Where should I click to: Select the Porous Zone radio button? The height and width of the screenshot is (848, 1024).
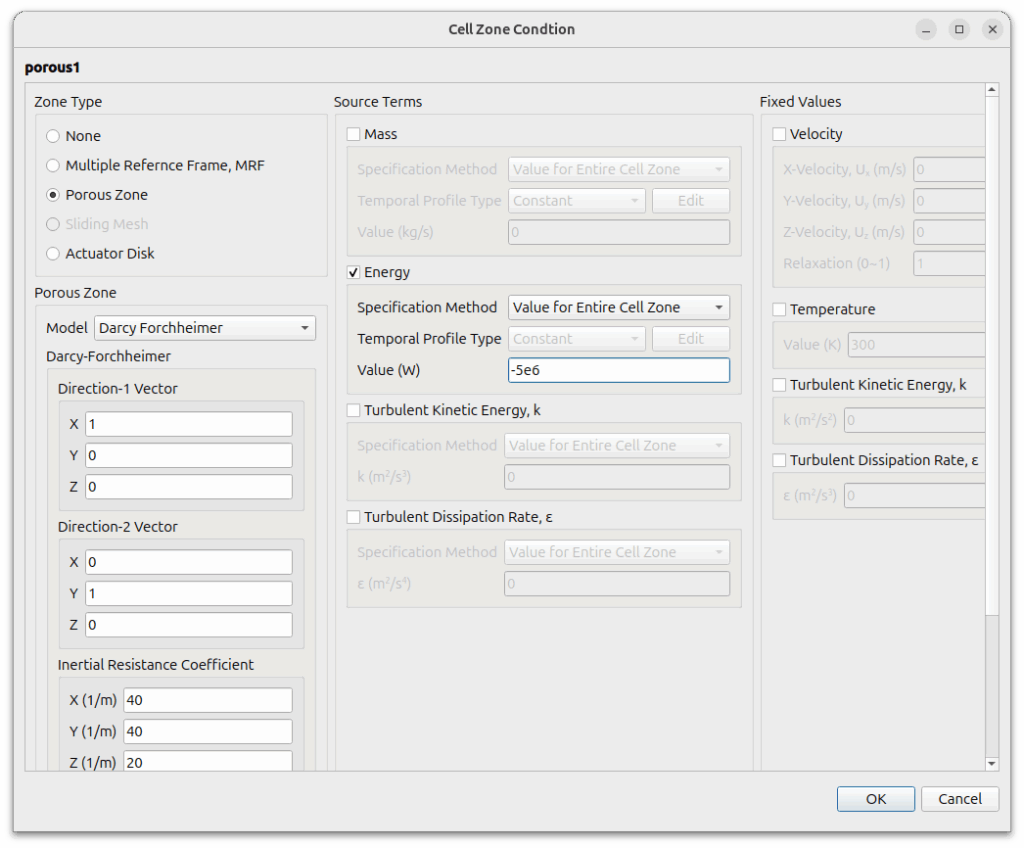pyautogui.click(x=53, y=195)
